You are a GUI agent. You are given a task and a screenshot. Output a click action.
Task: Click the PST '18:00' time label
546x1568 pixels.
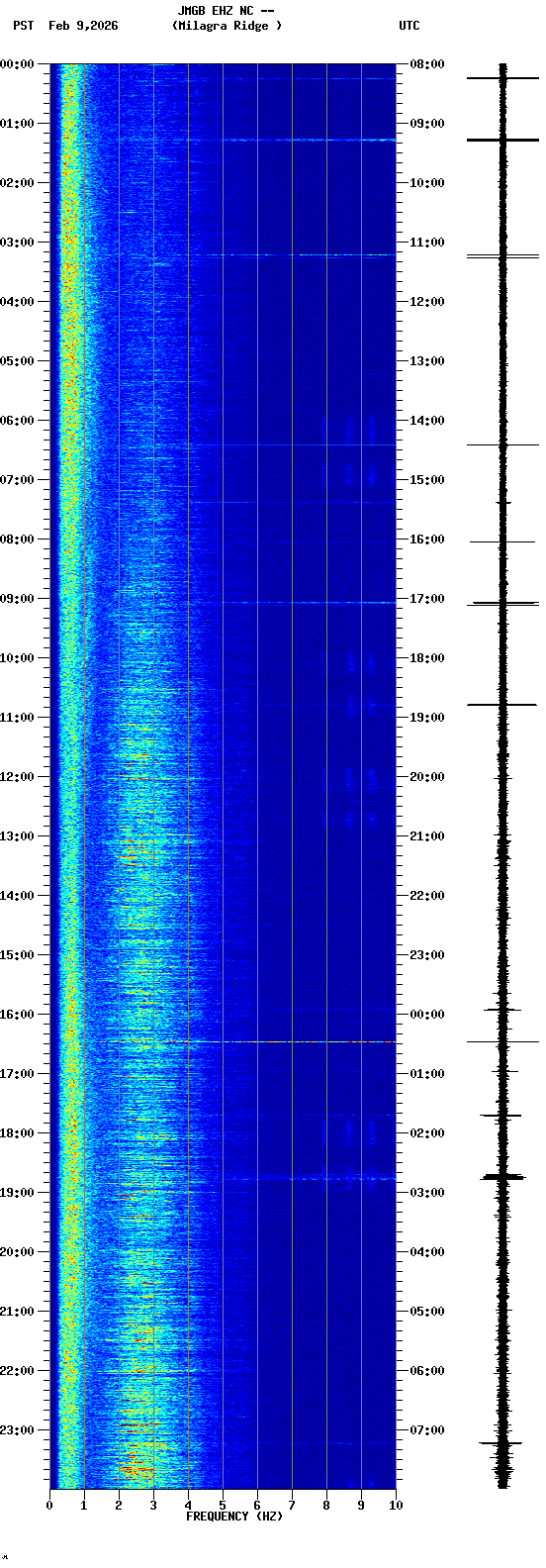[17, 1133]
